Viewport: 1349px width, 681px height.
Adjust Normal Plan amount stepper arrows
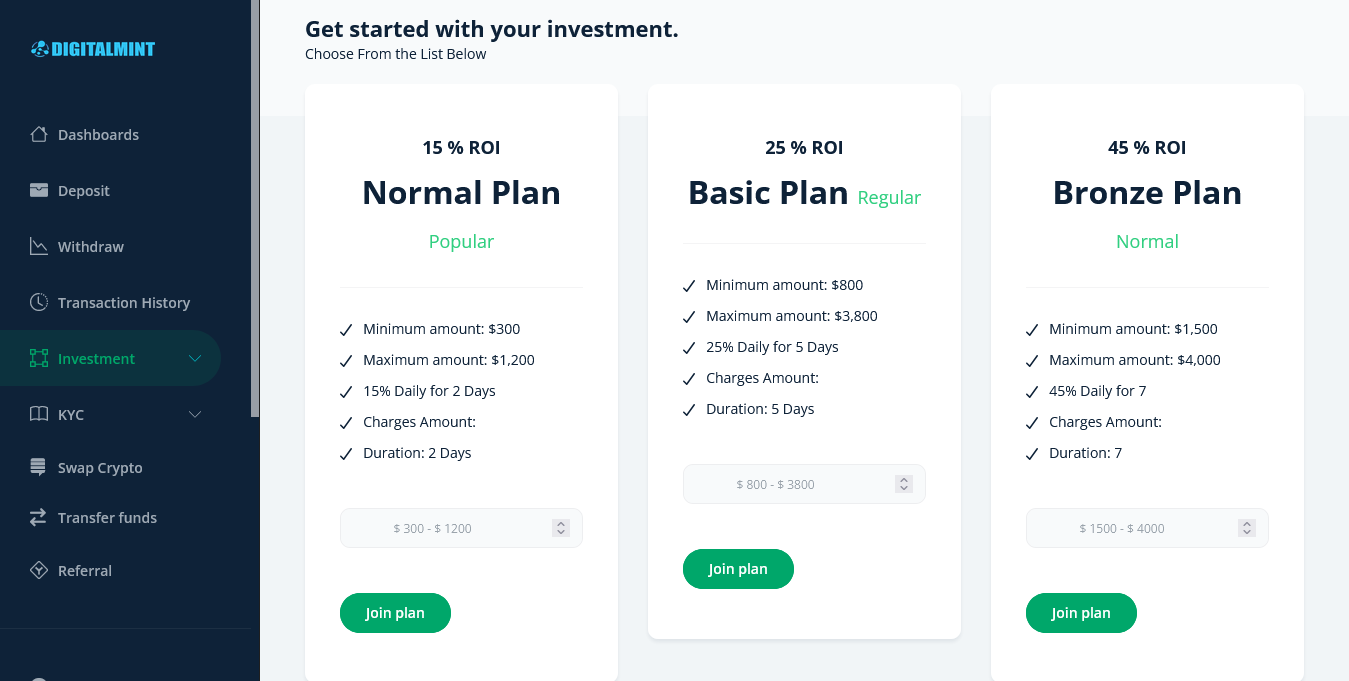tap(561, 528)
